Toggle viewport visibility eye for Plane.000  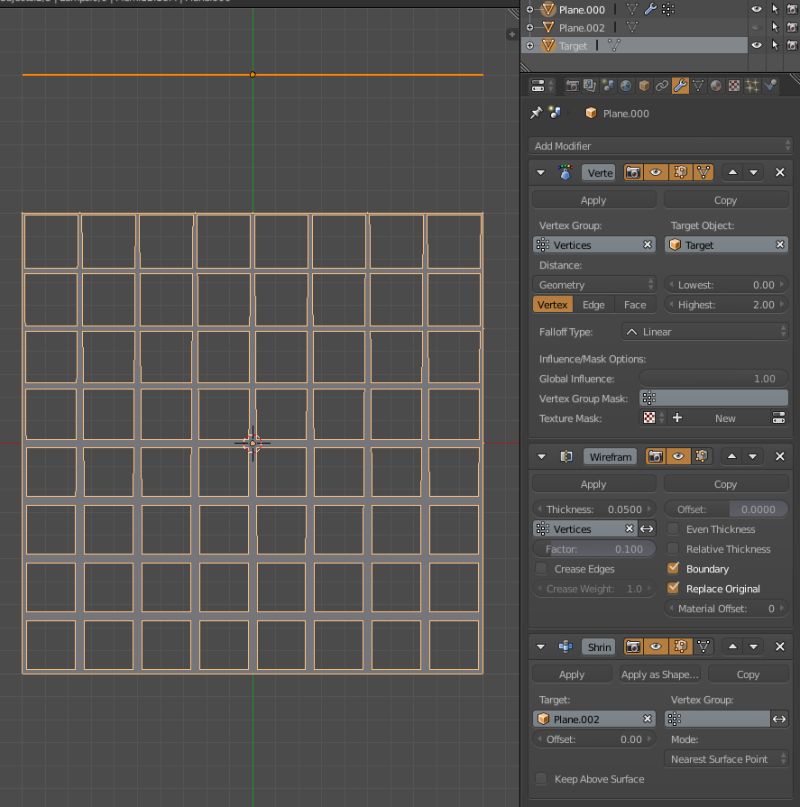(x=756, y=9)
